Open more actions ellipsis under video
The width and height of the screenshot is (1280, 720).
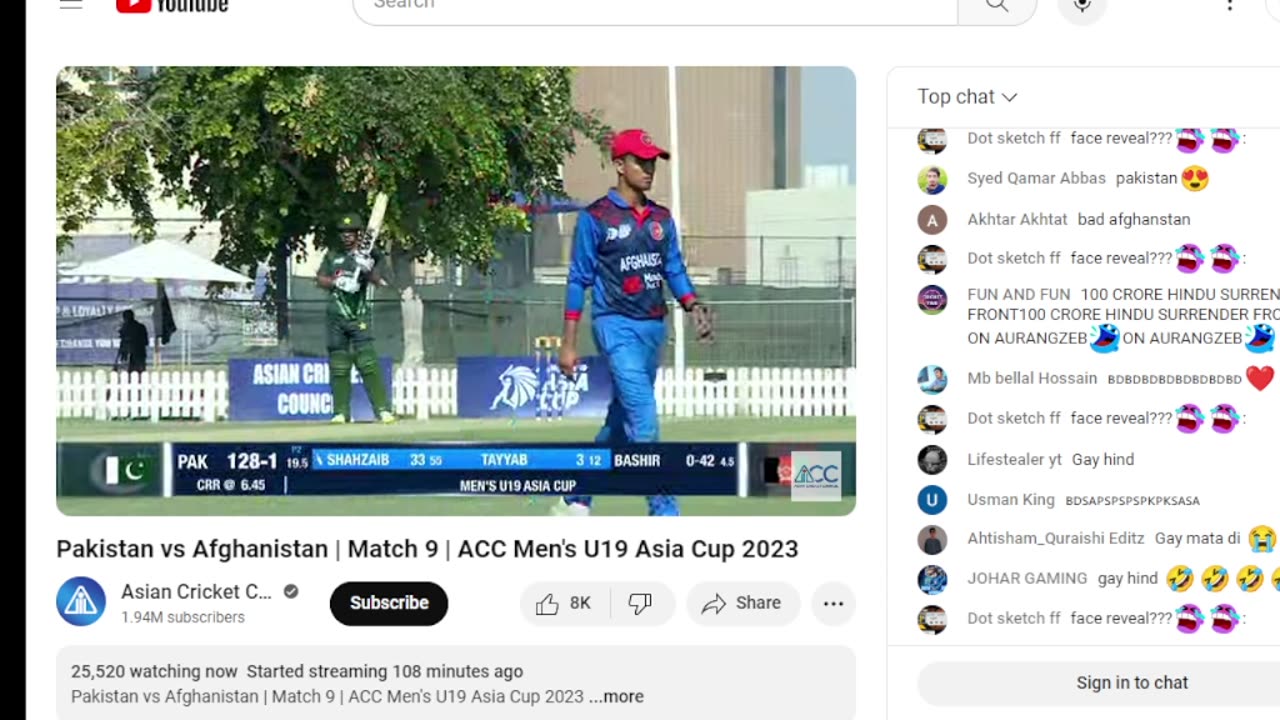pyautogui.click(x=833, y=604)
